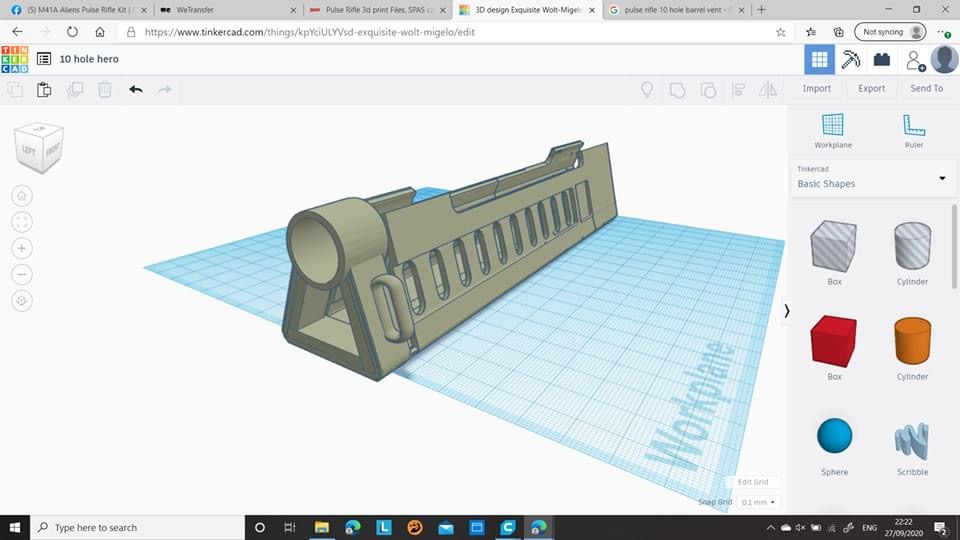Open browser settings and more menu
This screenshot has height=540, width=960.
coord(943,32)
